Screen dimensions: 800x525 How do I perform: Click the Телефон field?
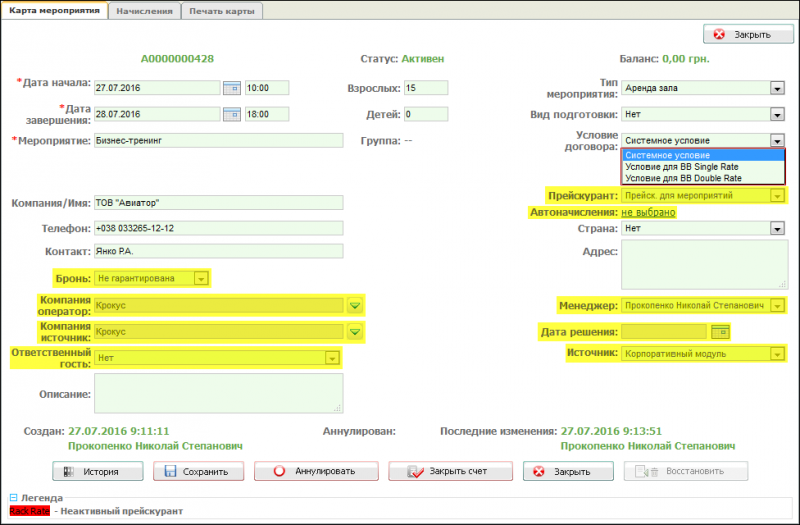tap(219, 228)
